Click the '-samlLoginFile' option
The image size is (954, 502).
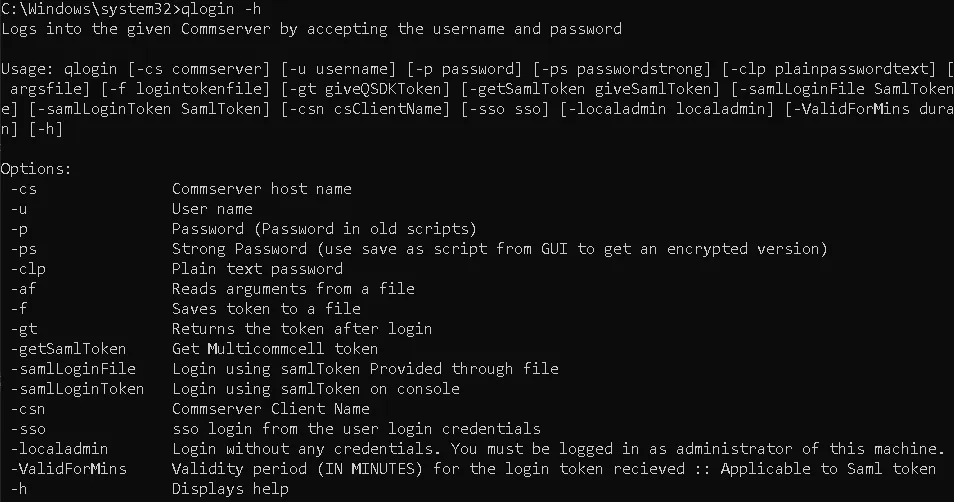tap(73, 369)
